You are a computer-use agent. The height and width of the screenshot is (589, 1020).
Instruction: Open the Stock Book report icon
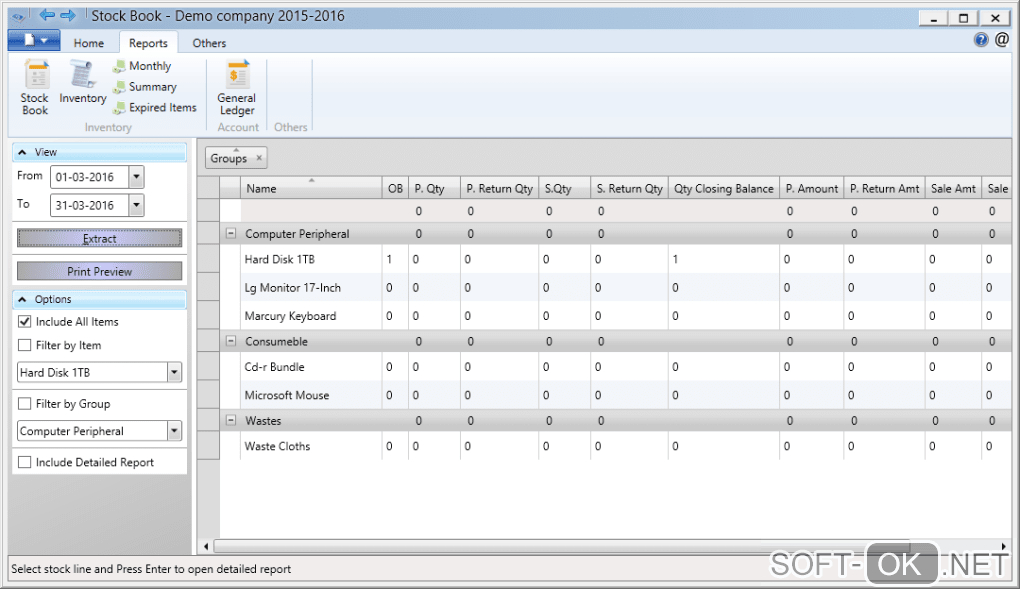click(35, 87)
